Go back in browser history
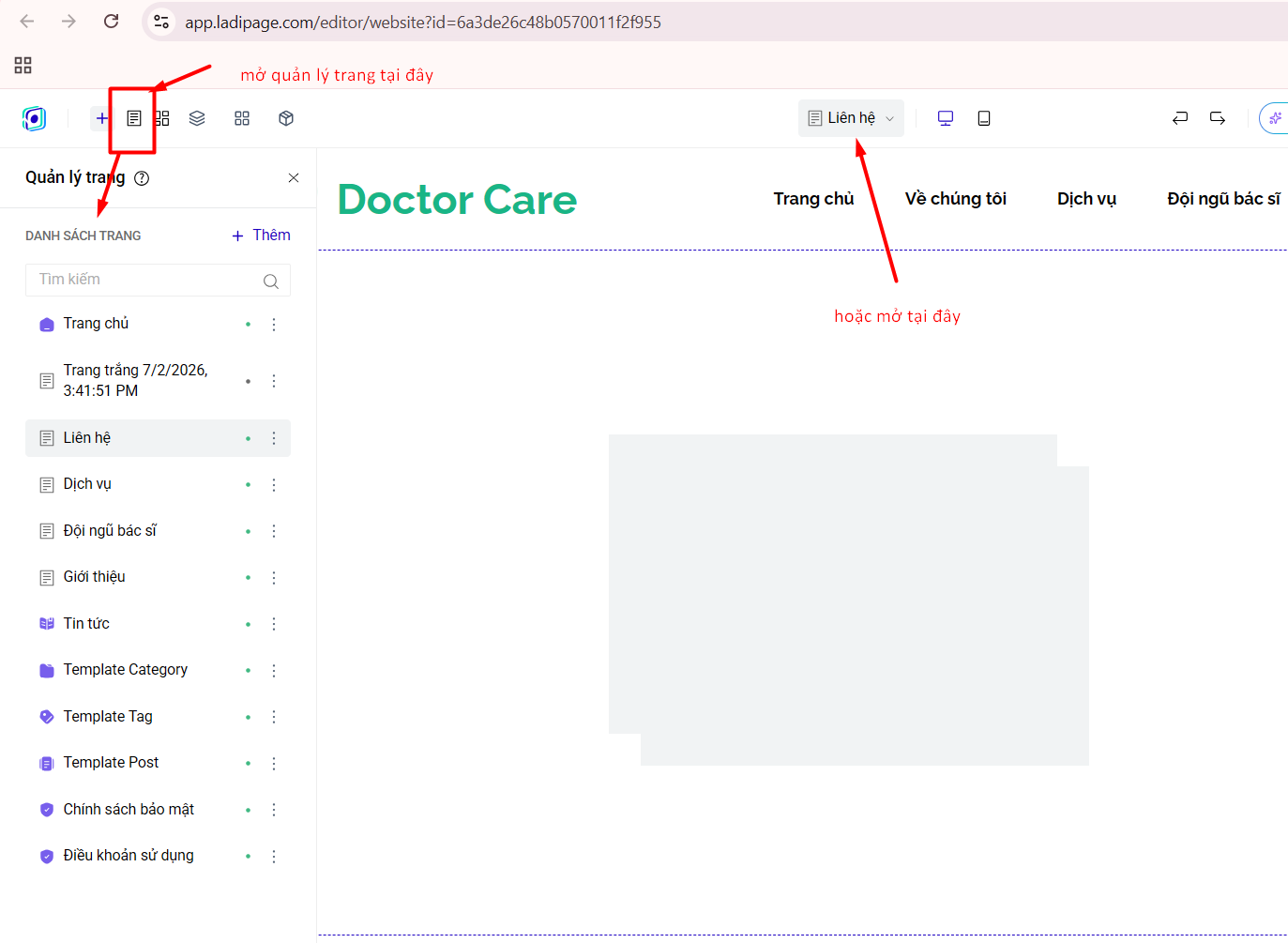Image resolution: width=1288 pixels, height=943 pixels. coord(27,21)
